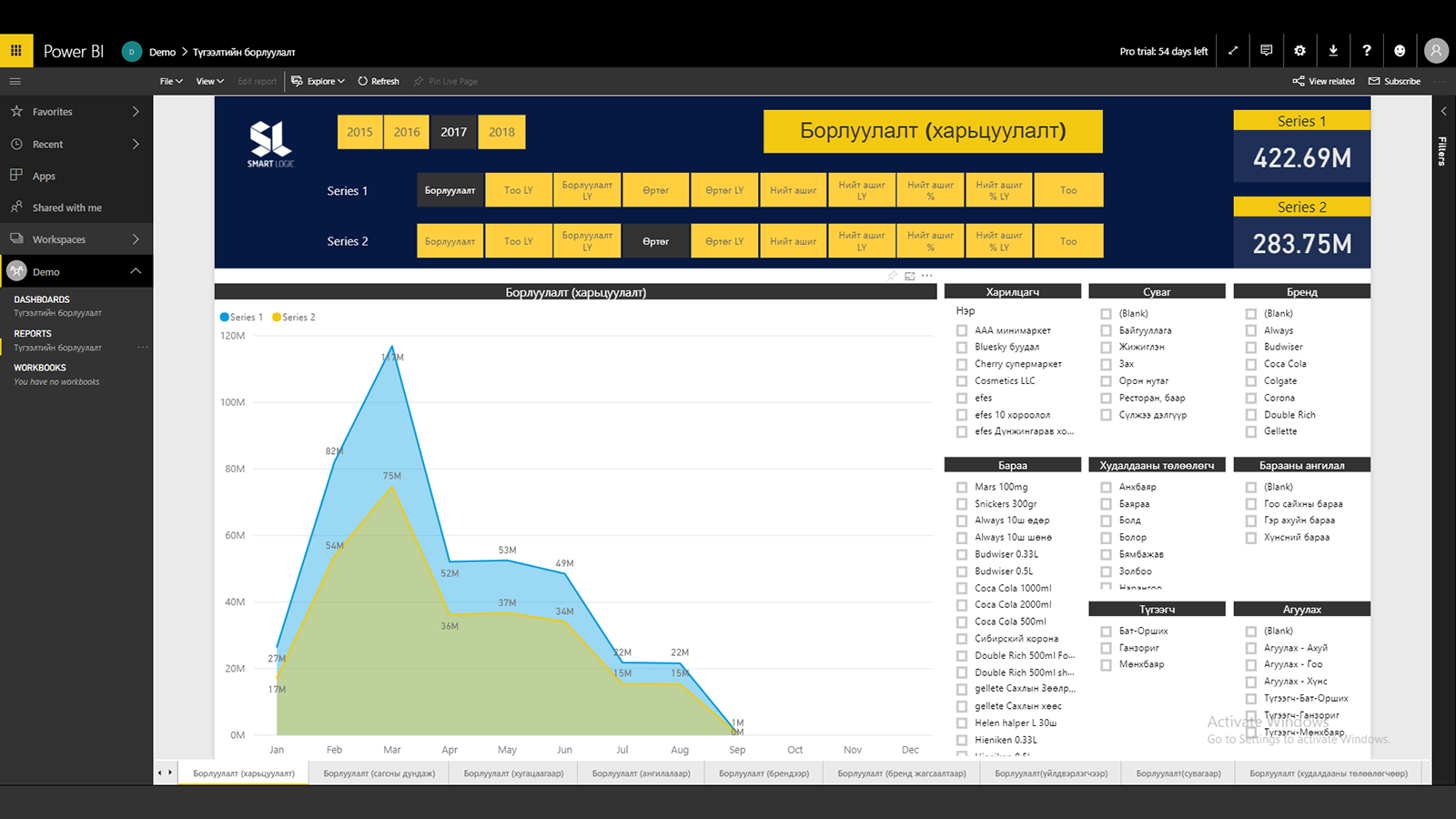Click the download icon in header
The image size is (1456, 819).
point(1333,51)
